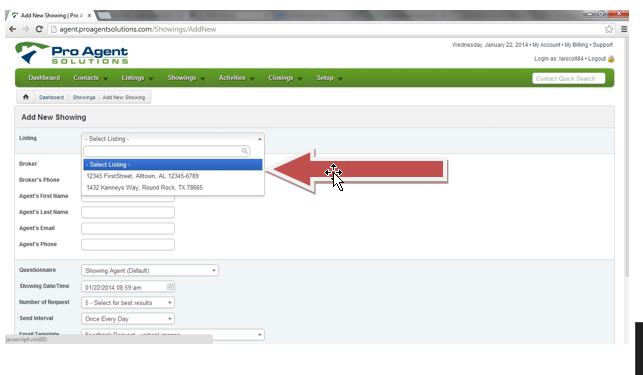
Task: Click the Pro Agent Solutions logo
Action: (x=72, y=53)
